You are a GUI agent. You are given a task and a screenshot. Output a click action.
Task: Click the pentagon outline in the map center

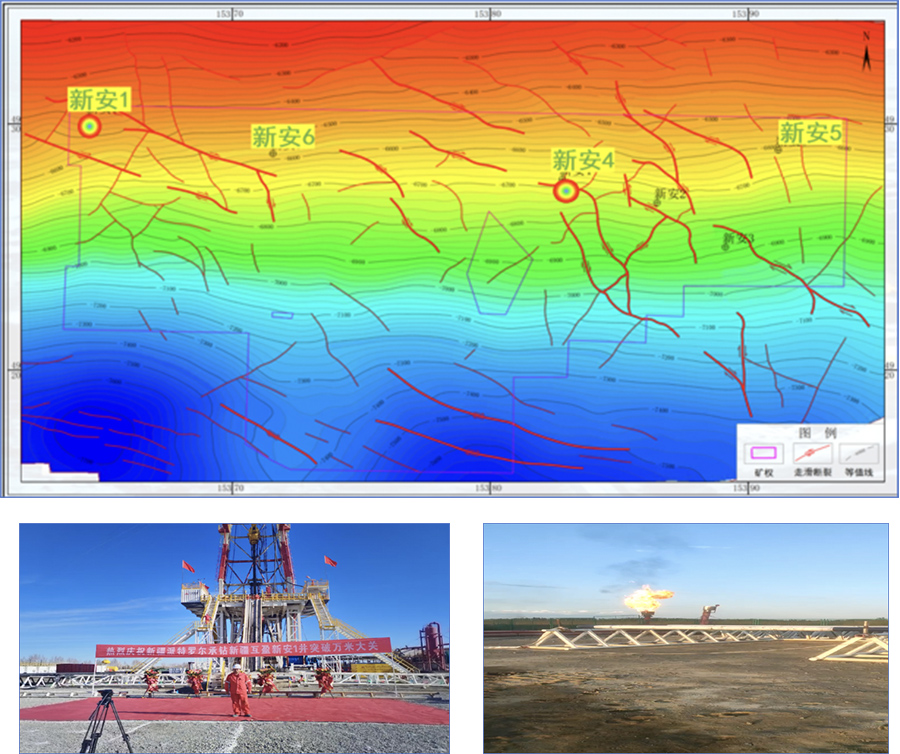(499, 263)
